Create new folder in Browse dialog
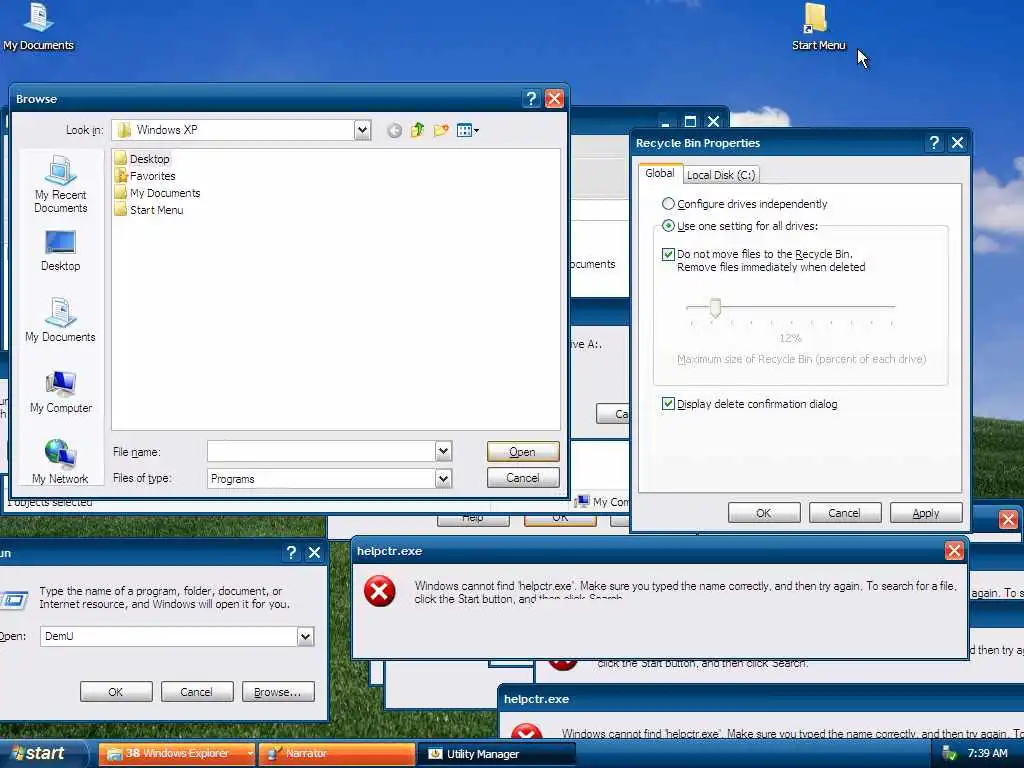 point(441,131)
